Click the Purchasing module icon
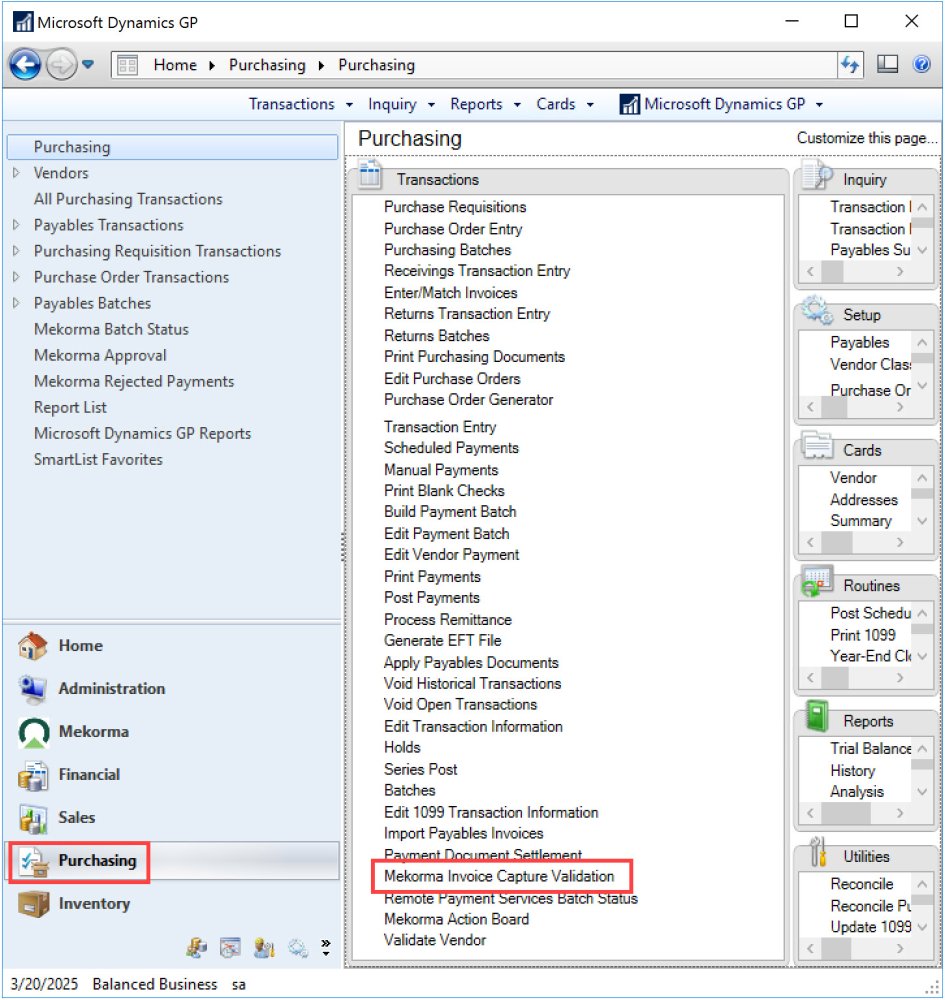Image resolution: width=945 pixels, height=1000 pixels. pos(33,862)
